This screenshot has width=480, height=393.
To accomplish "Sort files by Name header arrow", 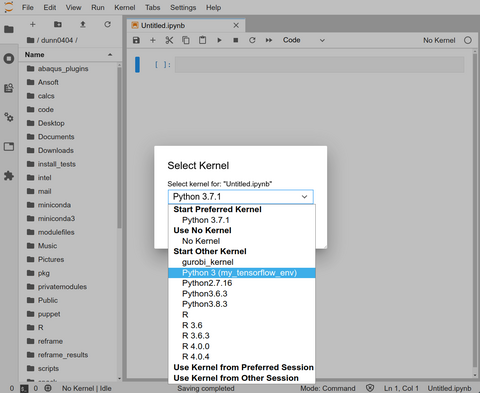I will tap(110, 55).
